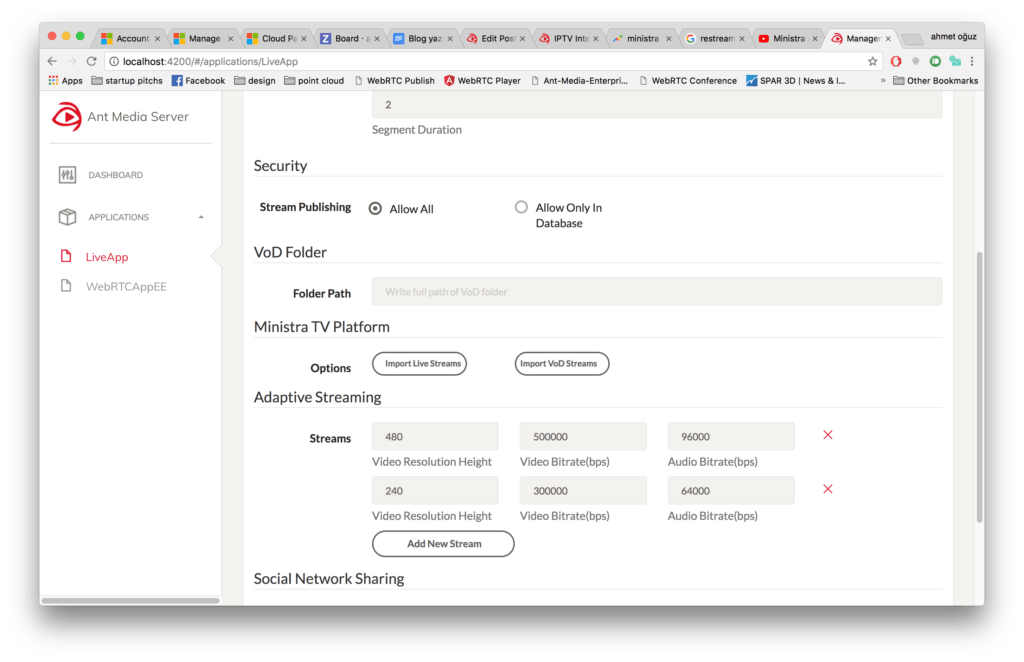Click the 96000 Audio Bitrate field

tap(731, 436)
